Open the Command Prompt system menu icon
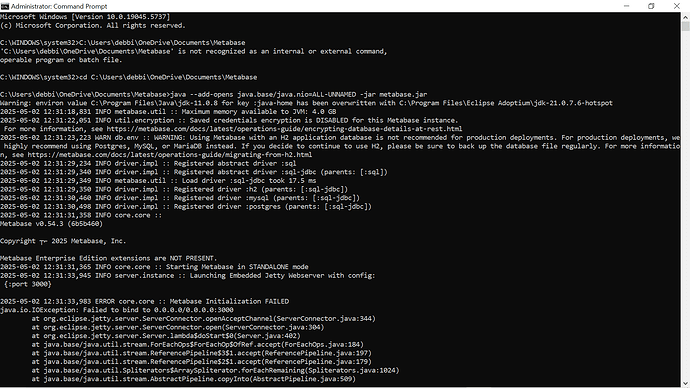 point(5,6)
